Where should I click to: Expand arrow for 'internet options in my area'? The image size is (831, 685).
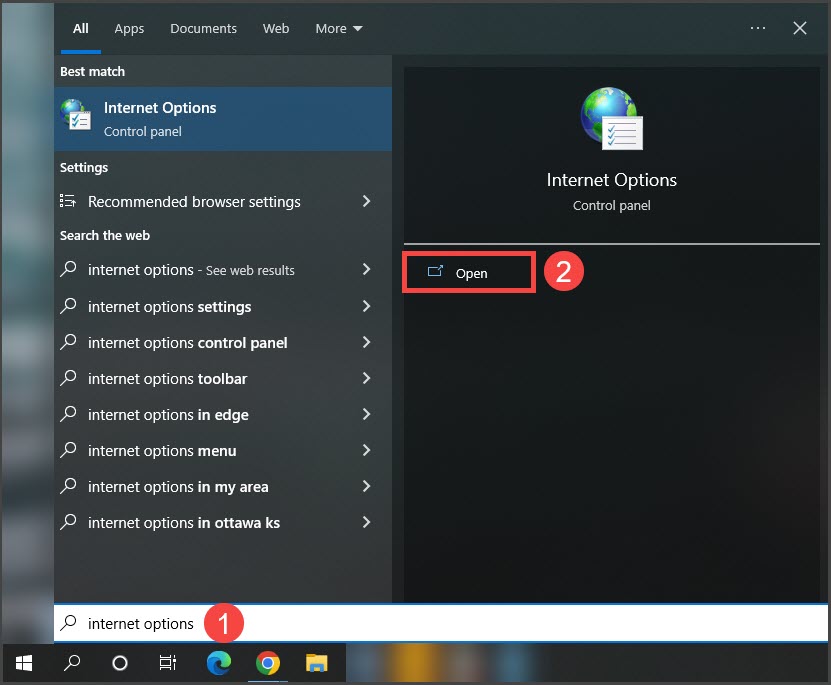366,486
